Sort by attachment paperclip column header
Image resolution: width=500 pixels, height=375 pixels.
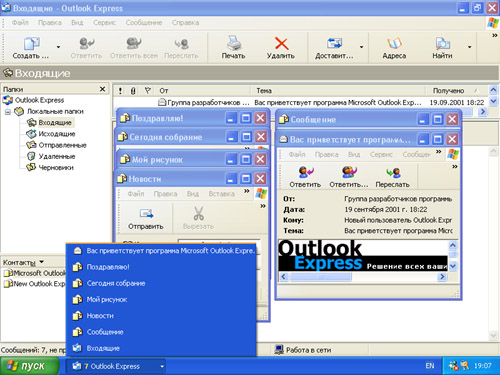(133, 91)
